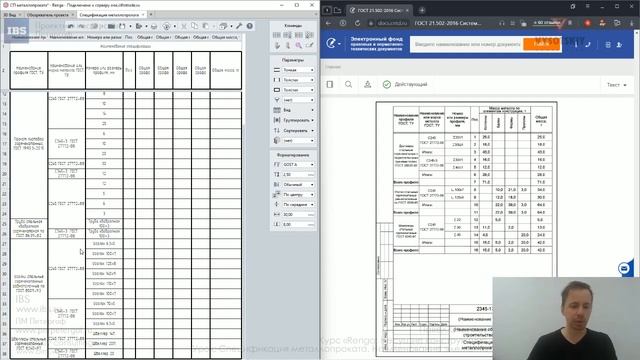Viewport: 640px width, 360px height.
Task: Click the Paste icon in Renga toolbar
Action: pos(206,26)
